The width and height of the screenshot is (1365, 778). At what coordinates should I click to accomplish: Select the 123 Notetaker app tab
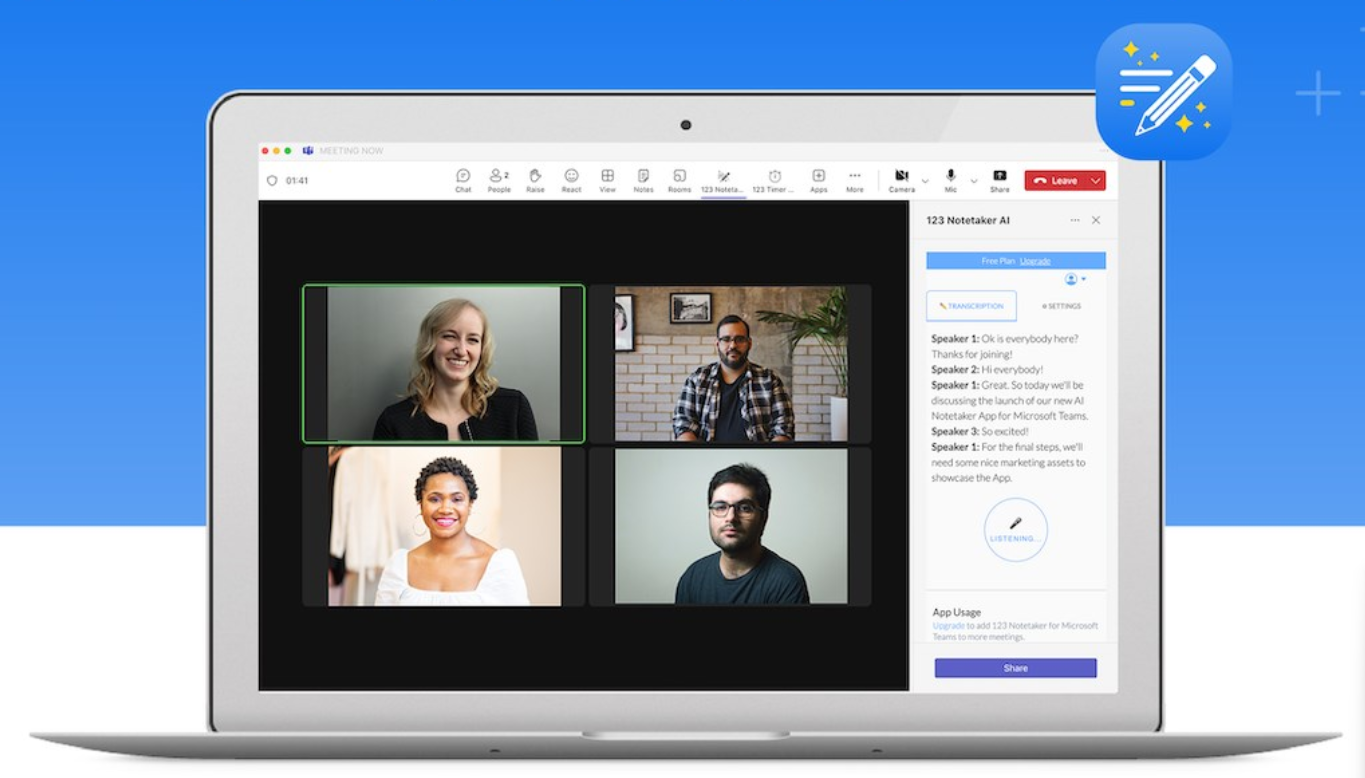click(x=723, y=180)
